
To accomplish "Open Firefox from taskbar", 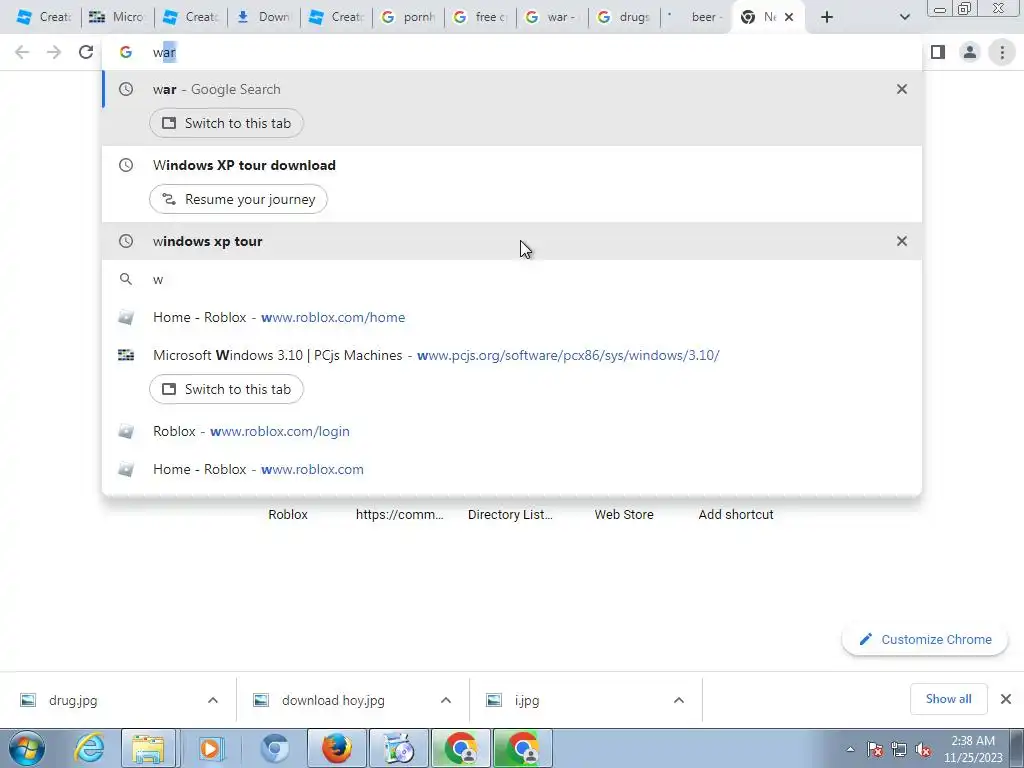I will 337,748.
